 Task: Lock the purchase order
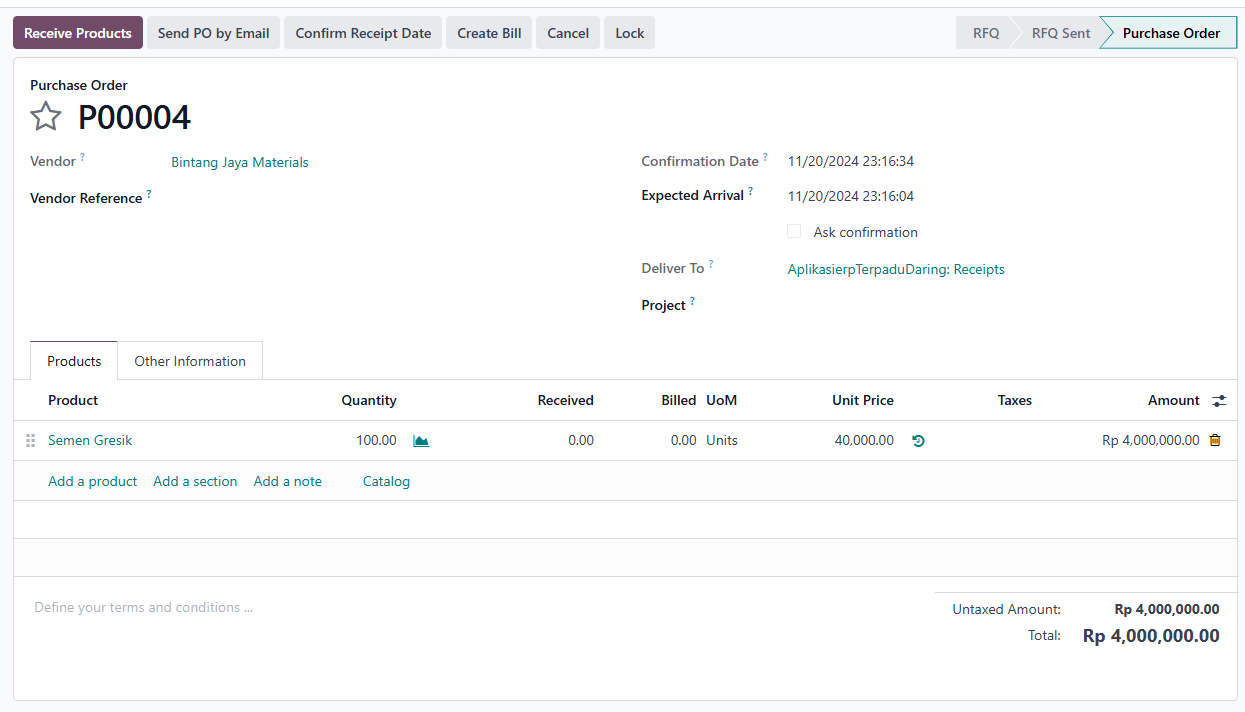click(630, 33)
